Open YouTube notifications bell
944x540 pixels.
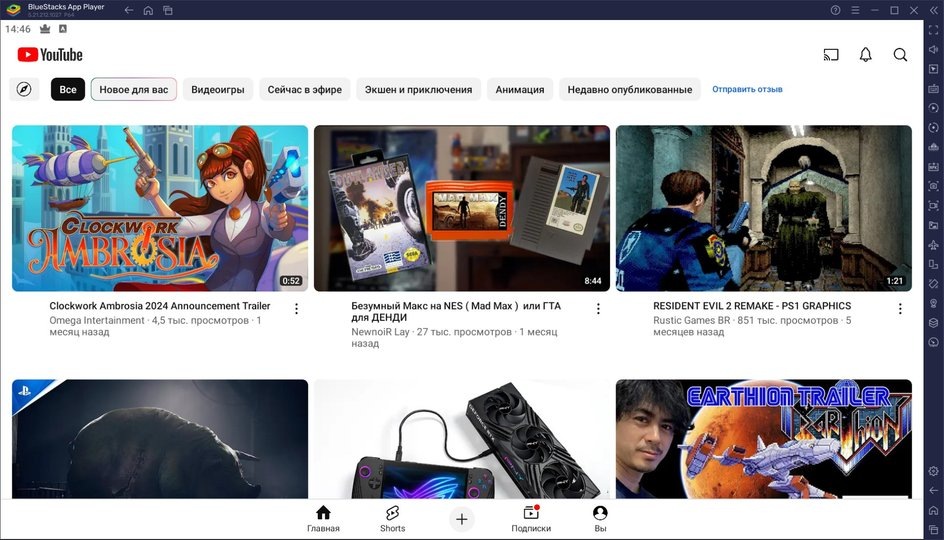865,55
